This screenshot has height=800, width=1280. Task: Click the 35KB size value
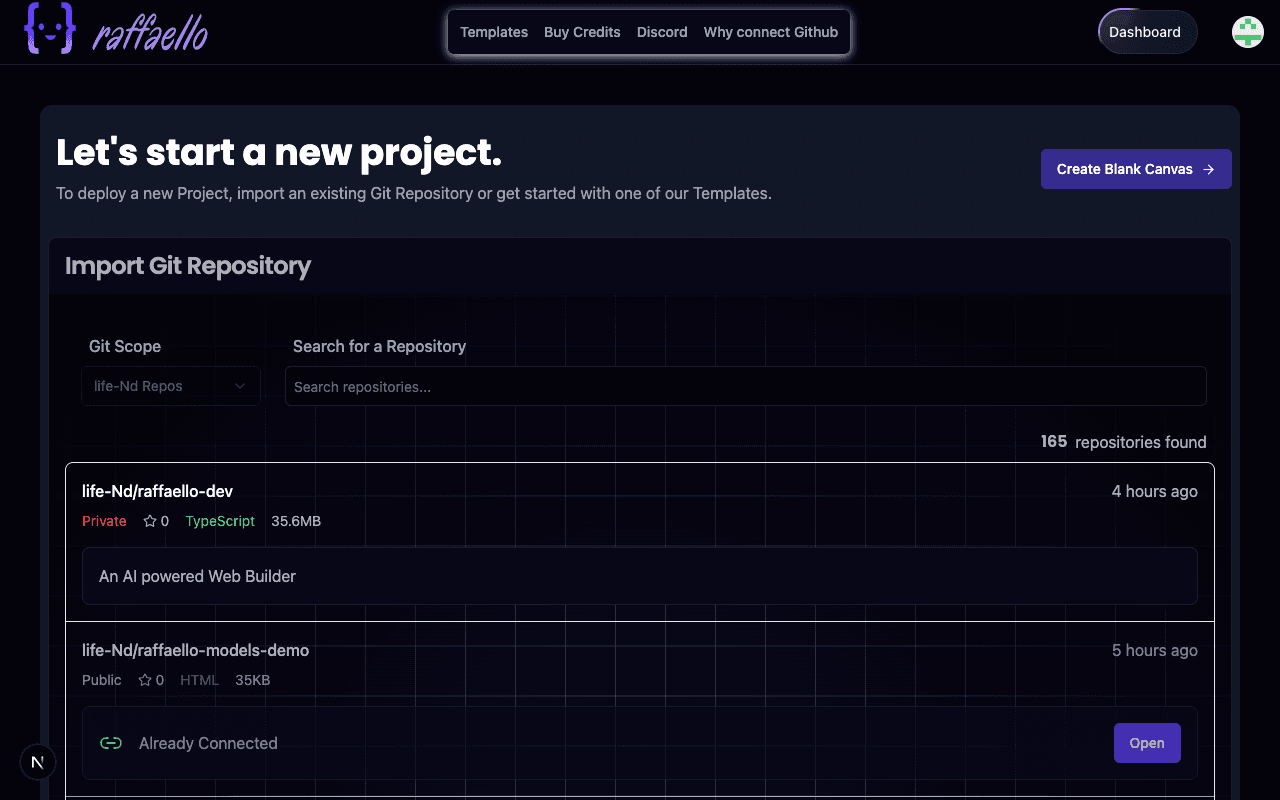(253, 680)
